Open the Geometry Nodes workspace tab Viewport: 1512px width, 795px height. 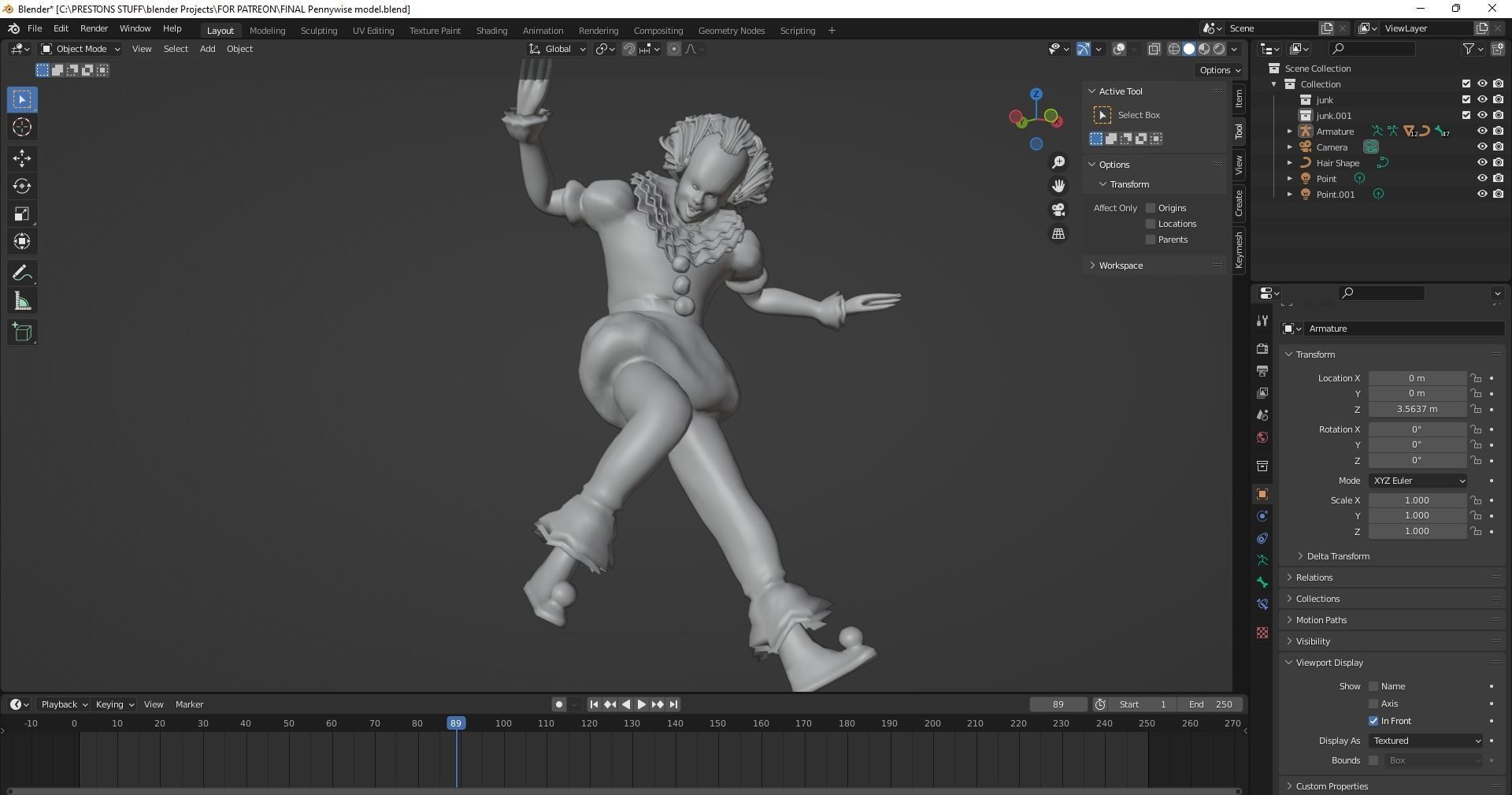point(732,31)
